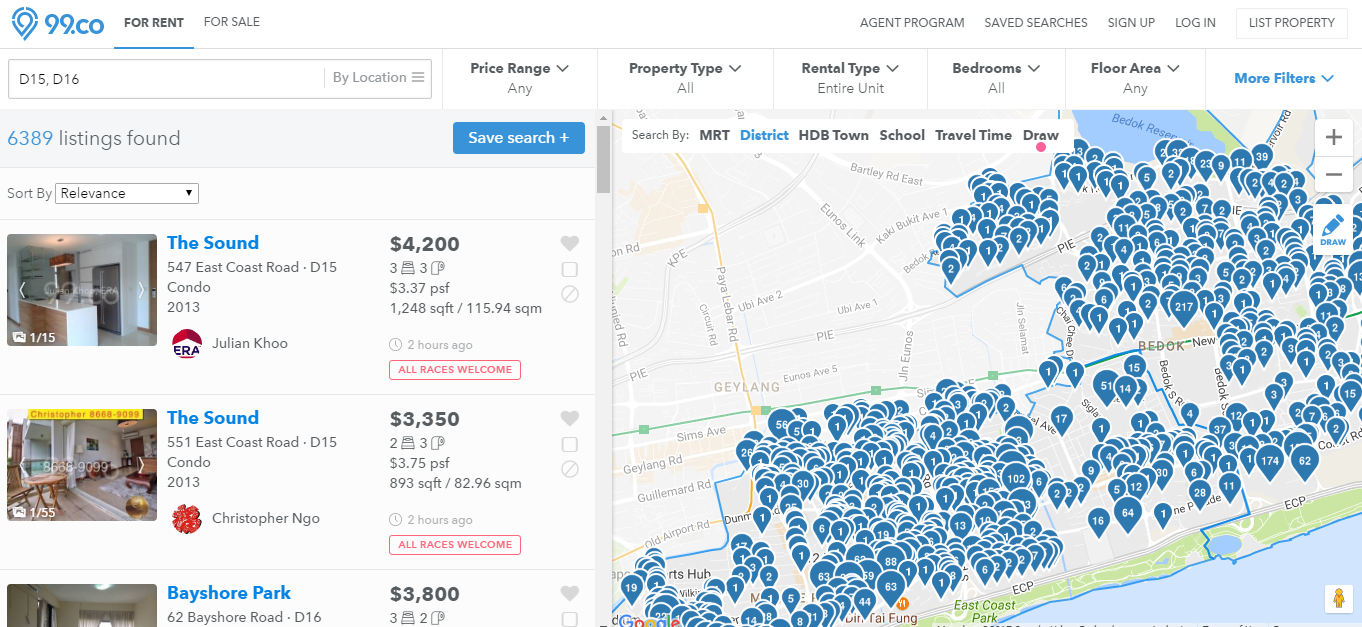Open map marker numbered 51
Viewport: 1362px width, 627px height.
click(1105, 386)
